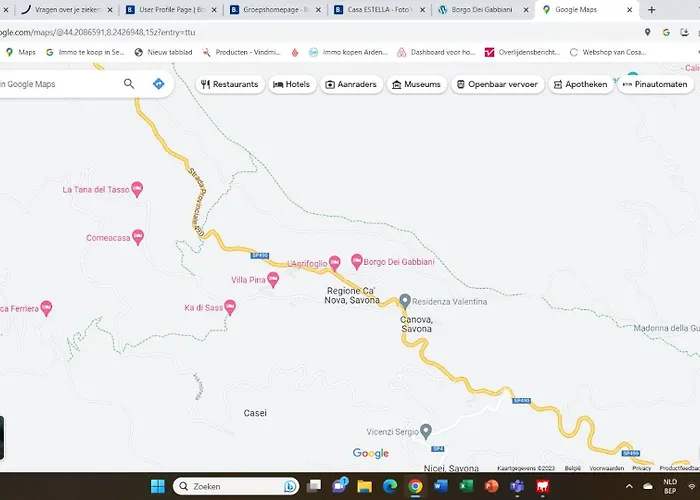Click the Ferriera hotel pin

(x=46, y=308)
